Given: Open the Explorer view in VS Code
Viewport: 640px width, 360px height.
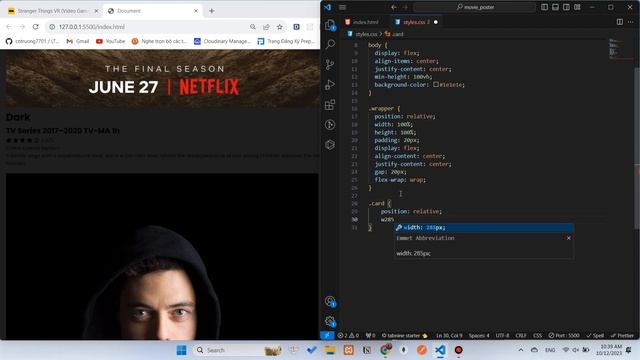Looking at the screenshot, I should (x=330, y=25).
